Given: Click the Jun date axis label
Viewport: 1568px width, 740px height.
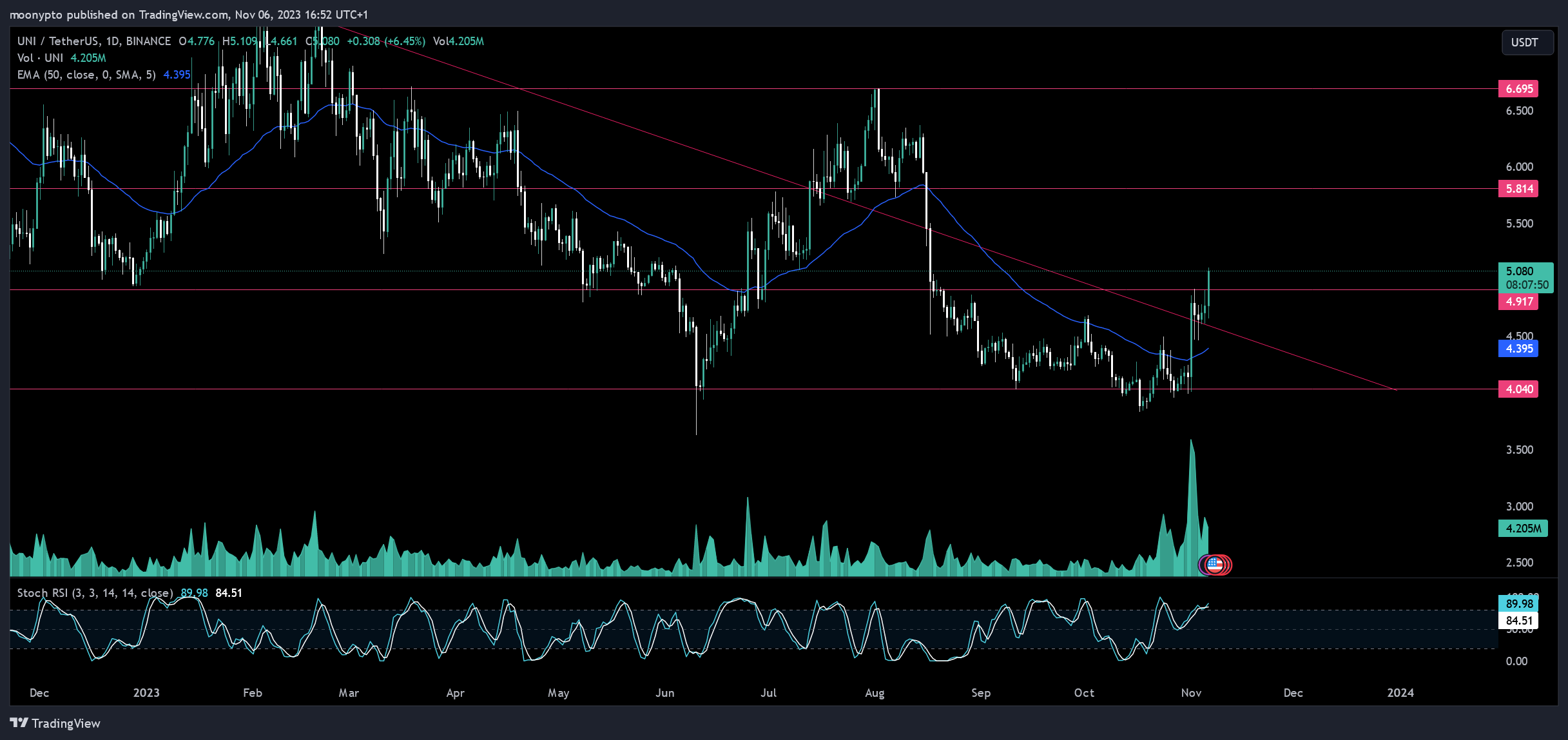Looking at the screenshot, I should [665, 693].
